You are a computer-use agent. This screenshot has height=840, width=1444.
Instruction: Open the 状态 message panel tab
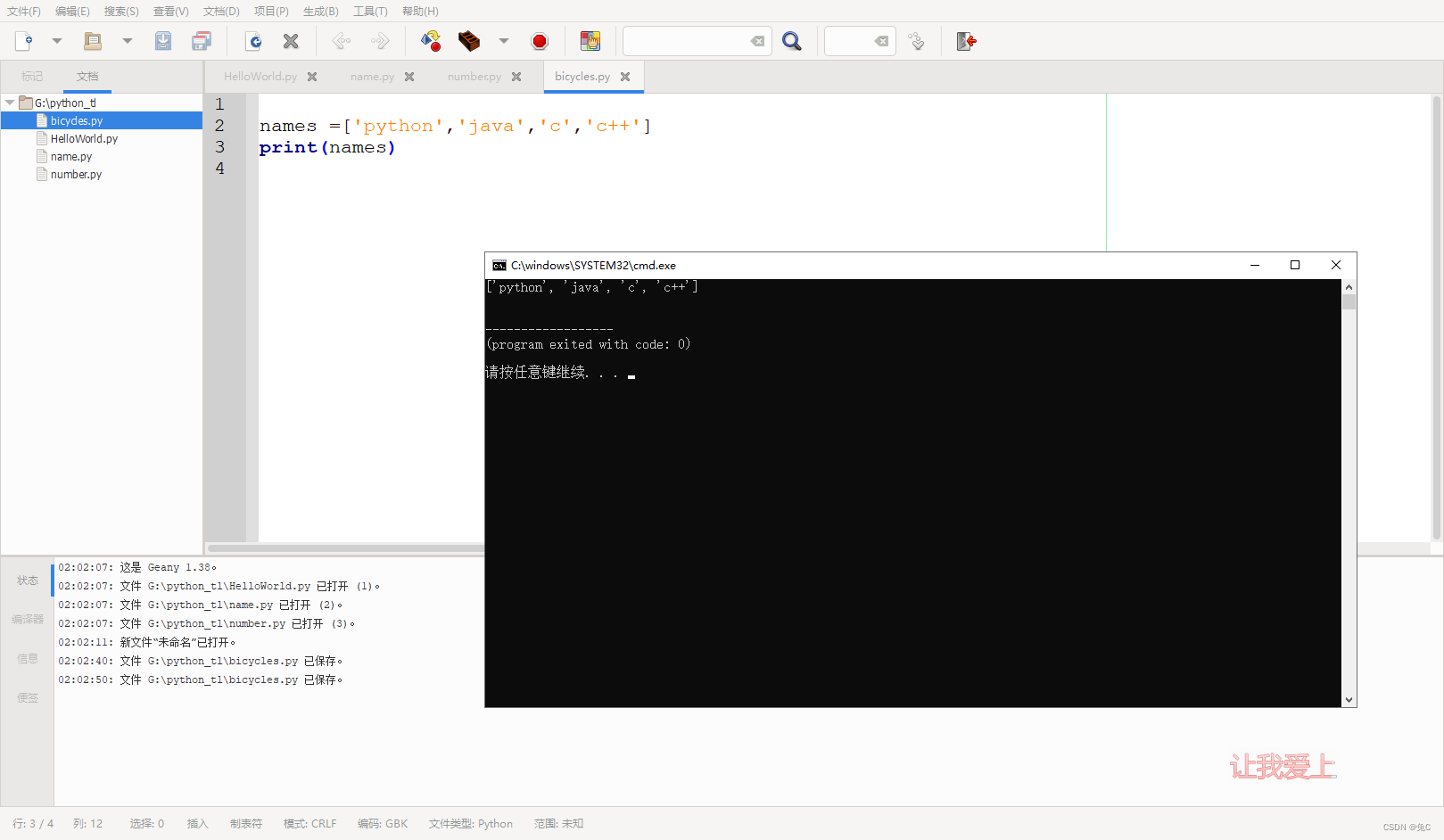click(28, 581)
